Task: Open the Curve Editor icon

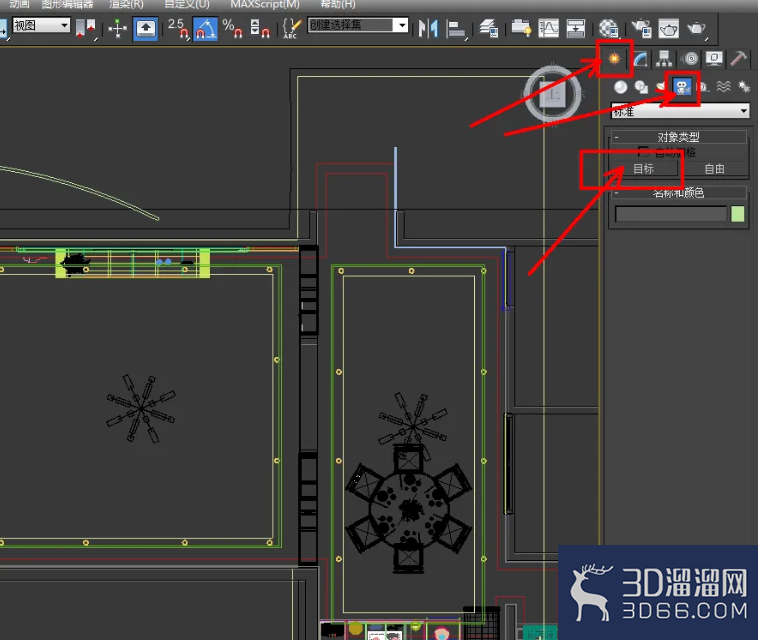Action: click(x=549, y=29)
